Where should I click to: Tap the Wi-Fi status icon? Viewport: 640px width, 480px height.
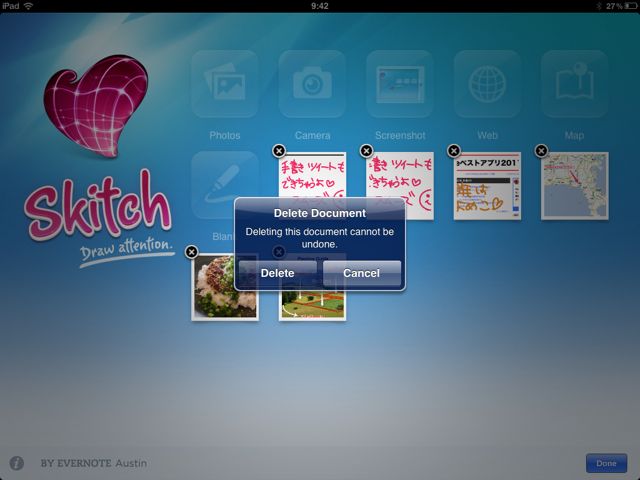coord(28,6)
